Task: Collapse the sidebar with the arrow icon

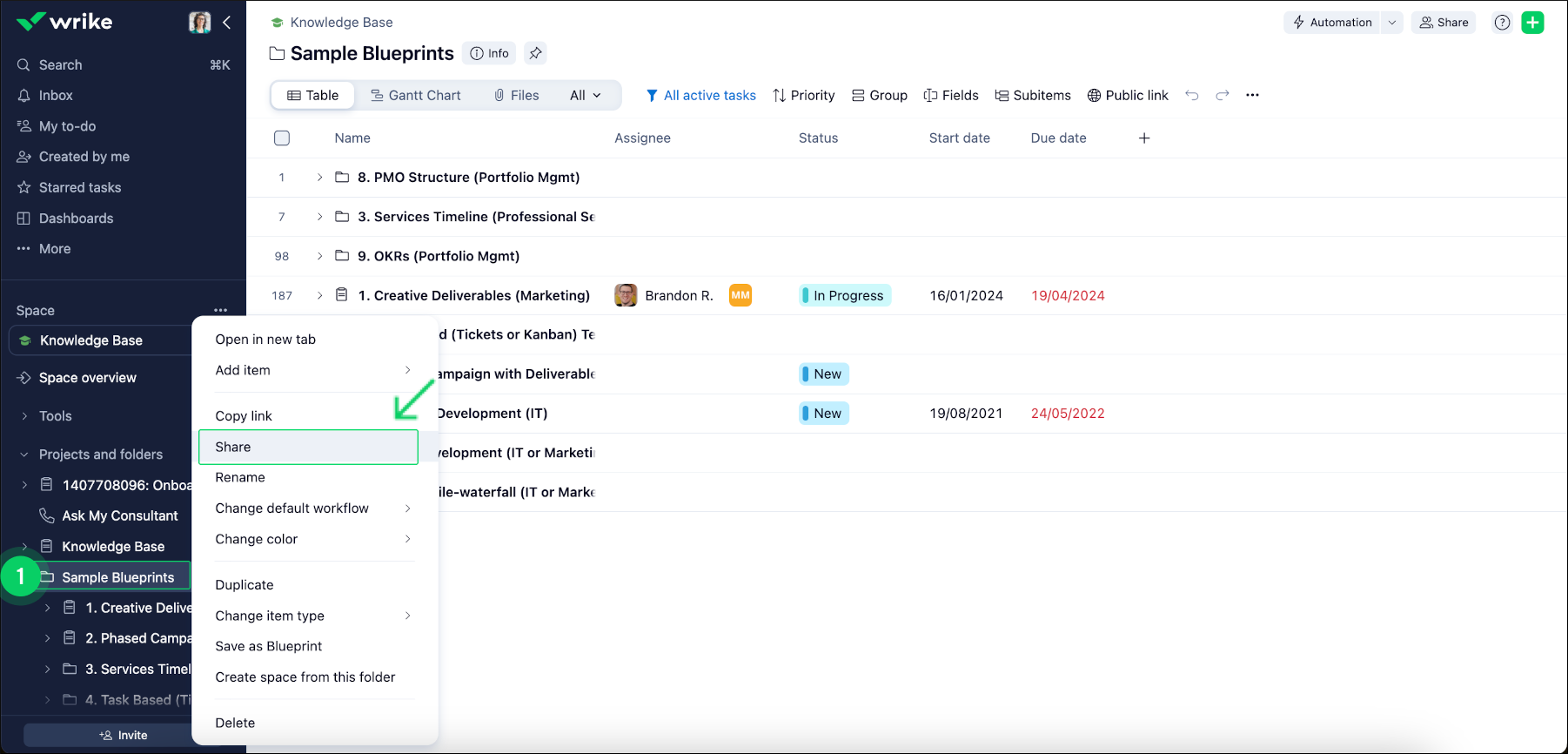Action: [x=227, y=23]
